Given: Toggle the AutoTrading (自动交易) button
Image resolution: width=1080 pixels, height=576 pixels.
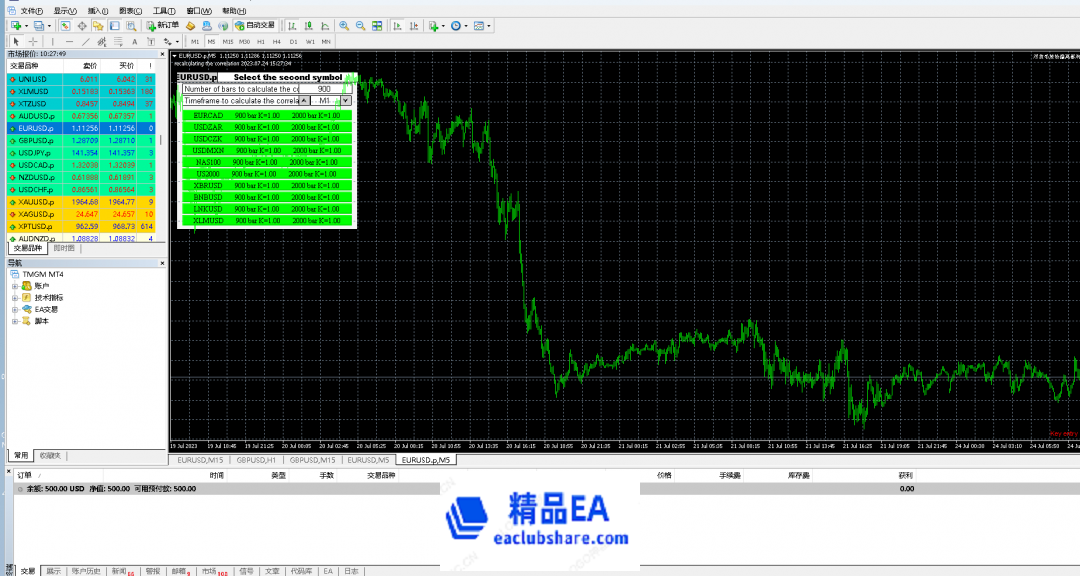Looking at the screenshot, I should click(254, 25).
